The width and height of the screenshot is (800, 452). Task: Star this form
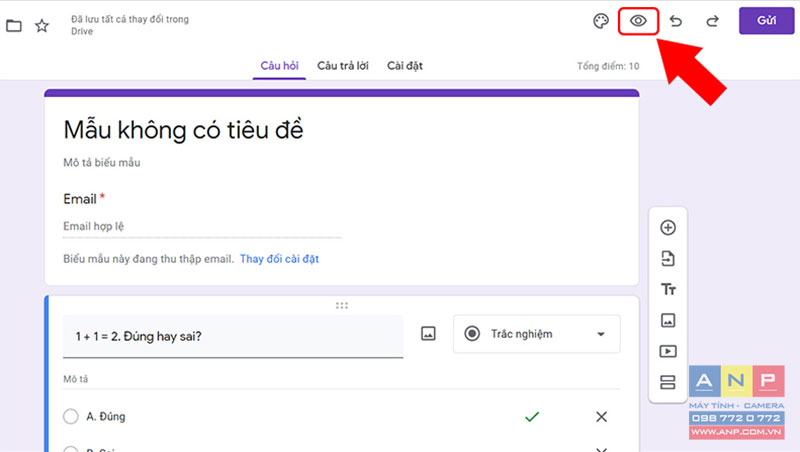(42, 26)
